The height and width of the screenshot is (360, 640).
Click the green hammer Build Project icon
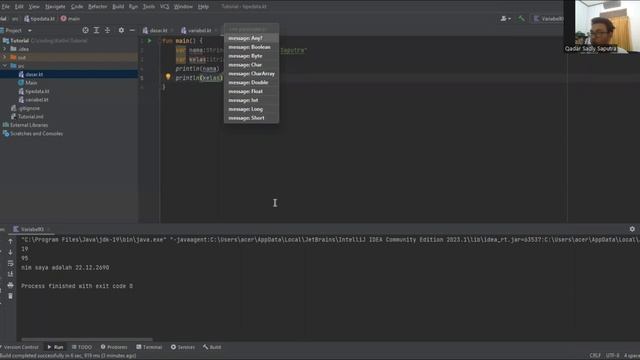[521, 19]
